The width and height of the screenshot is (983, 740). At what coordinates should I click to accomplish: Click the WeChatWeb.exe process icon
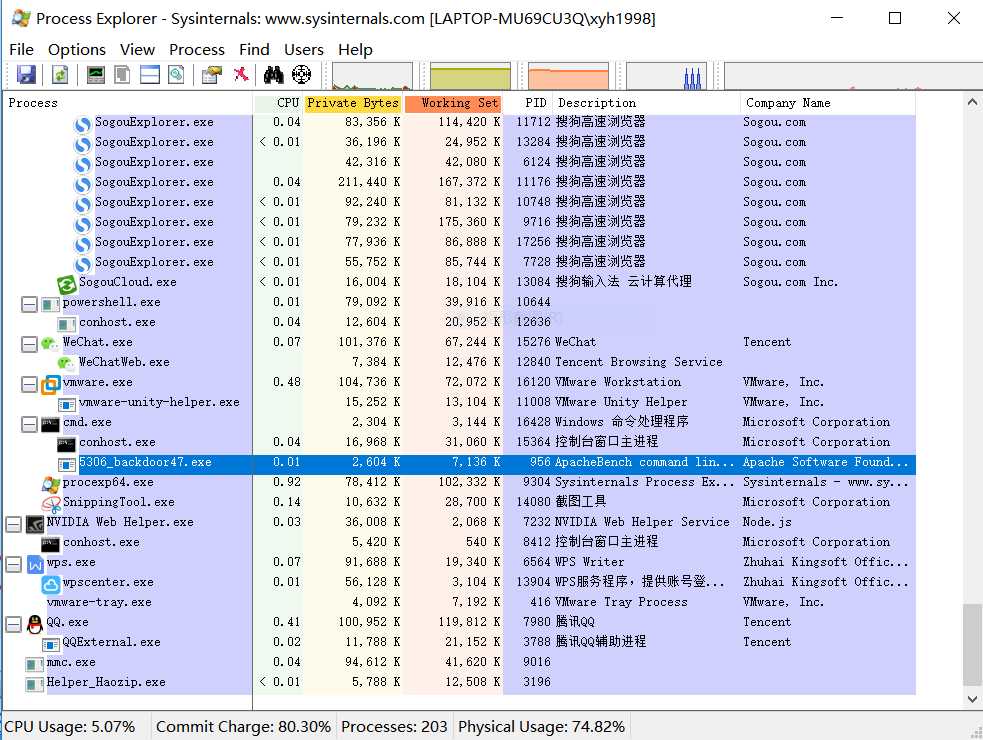tap(66, 363)
